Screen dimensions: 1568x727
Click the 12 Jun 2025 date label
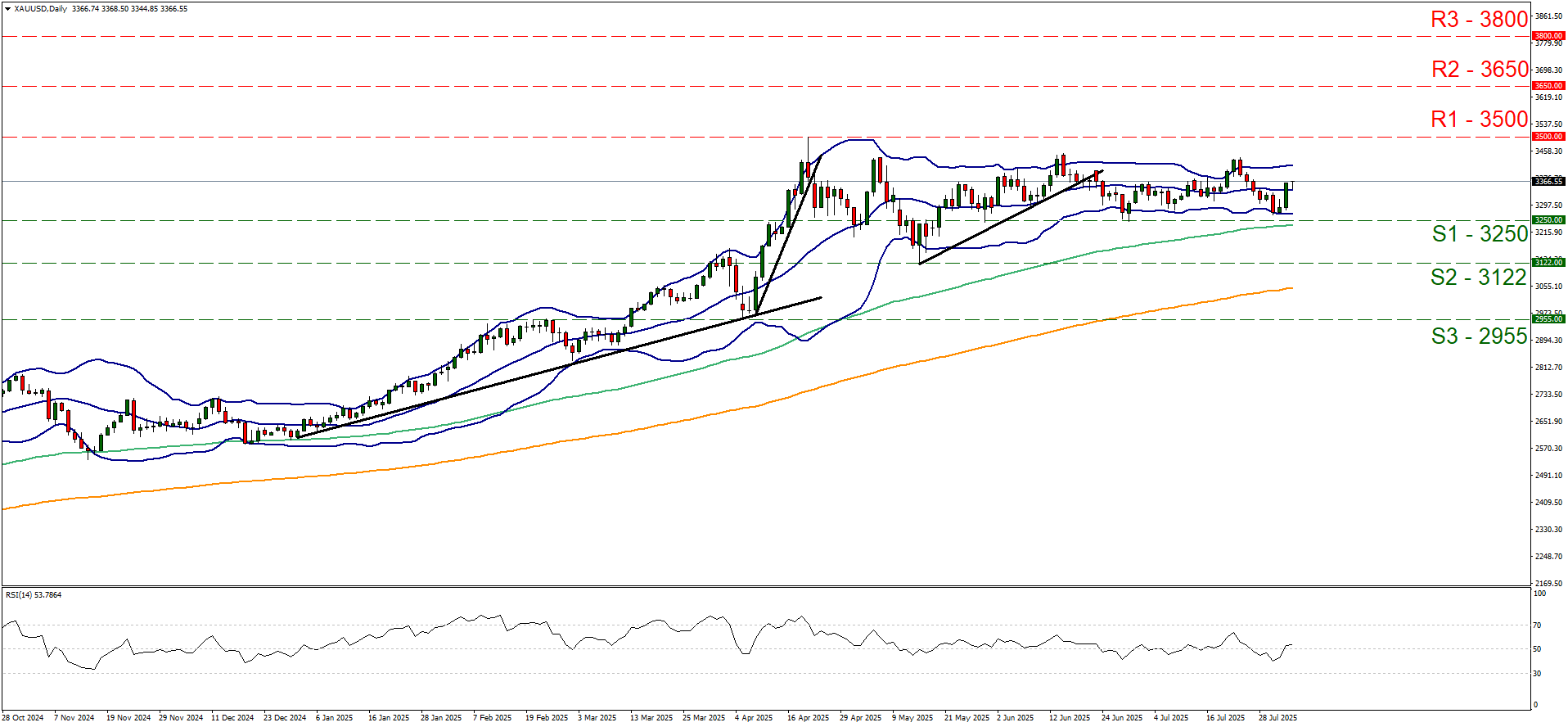coord(1070,718)
